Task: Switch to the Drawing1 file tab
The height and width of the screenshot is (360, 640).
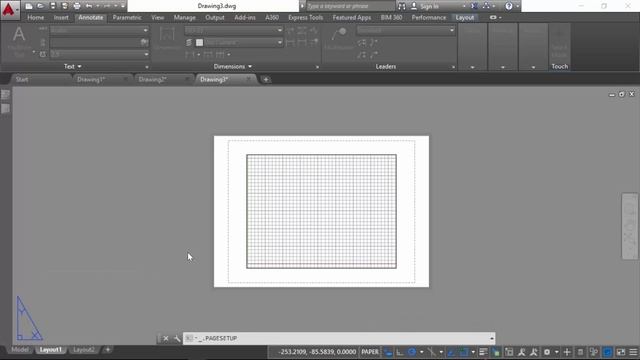Action: tap(91, 80)
